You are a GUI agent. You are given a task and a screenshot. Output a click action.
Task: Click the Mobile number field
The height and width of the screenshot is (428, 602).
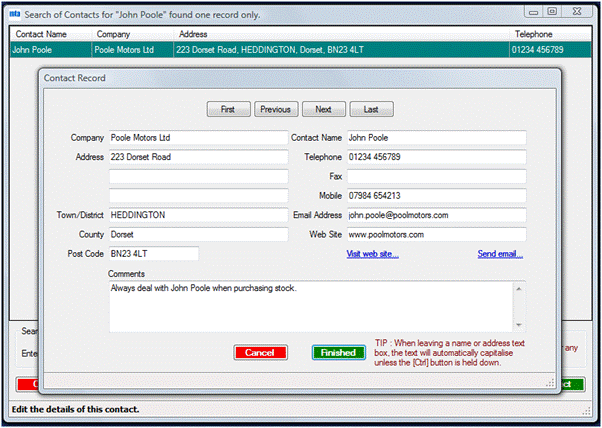tap(435, 195)
